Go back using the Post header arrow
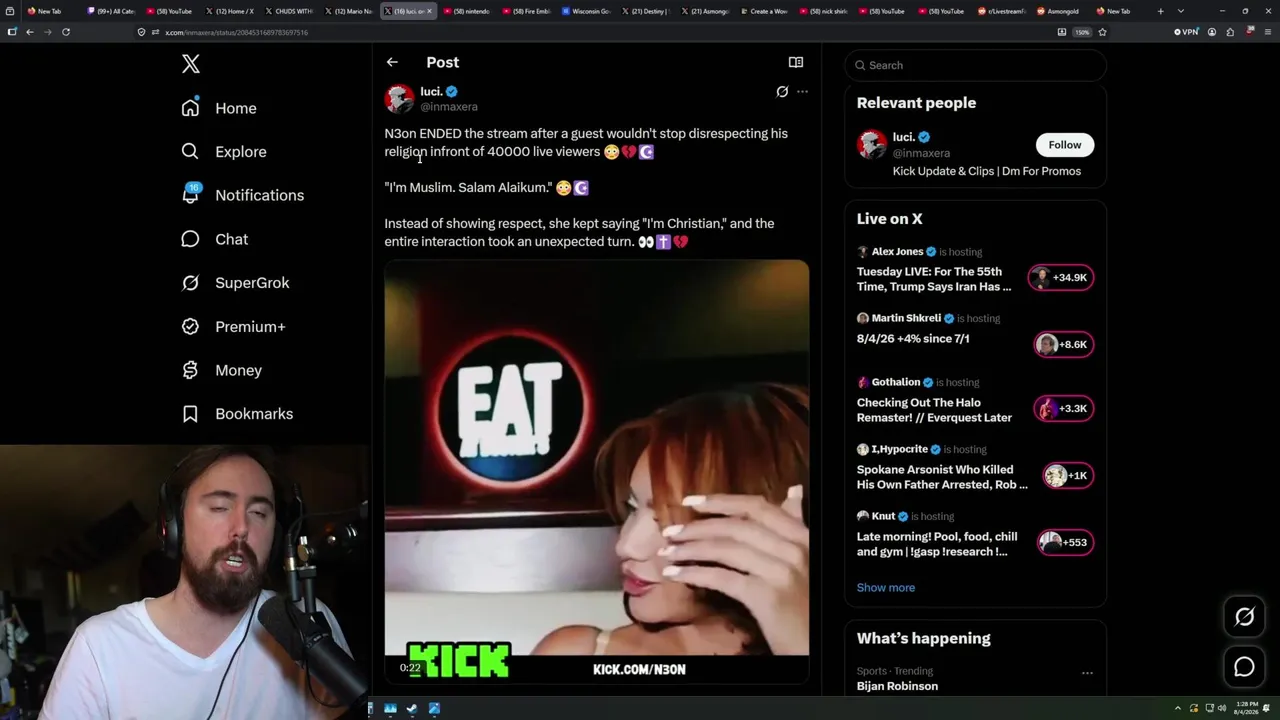This screenshot has width=1280, height=720. tap(392, 62)
